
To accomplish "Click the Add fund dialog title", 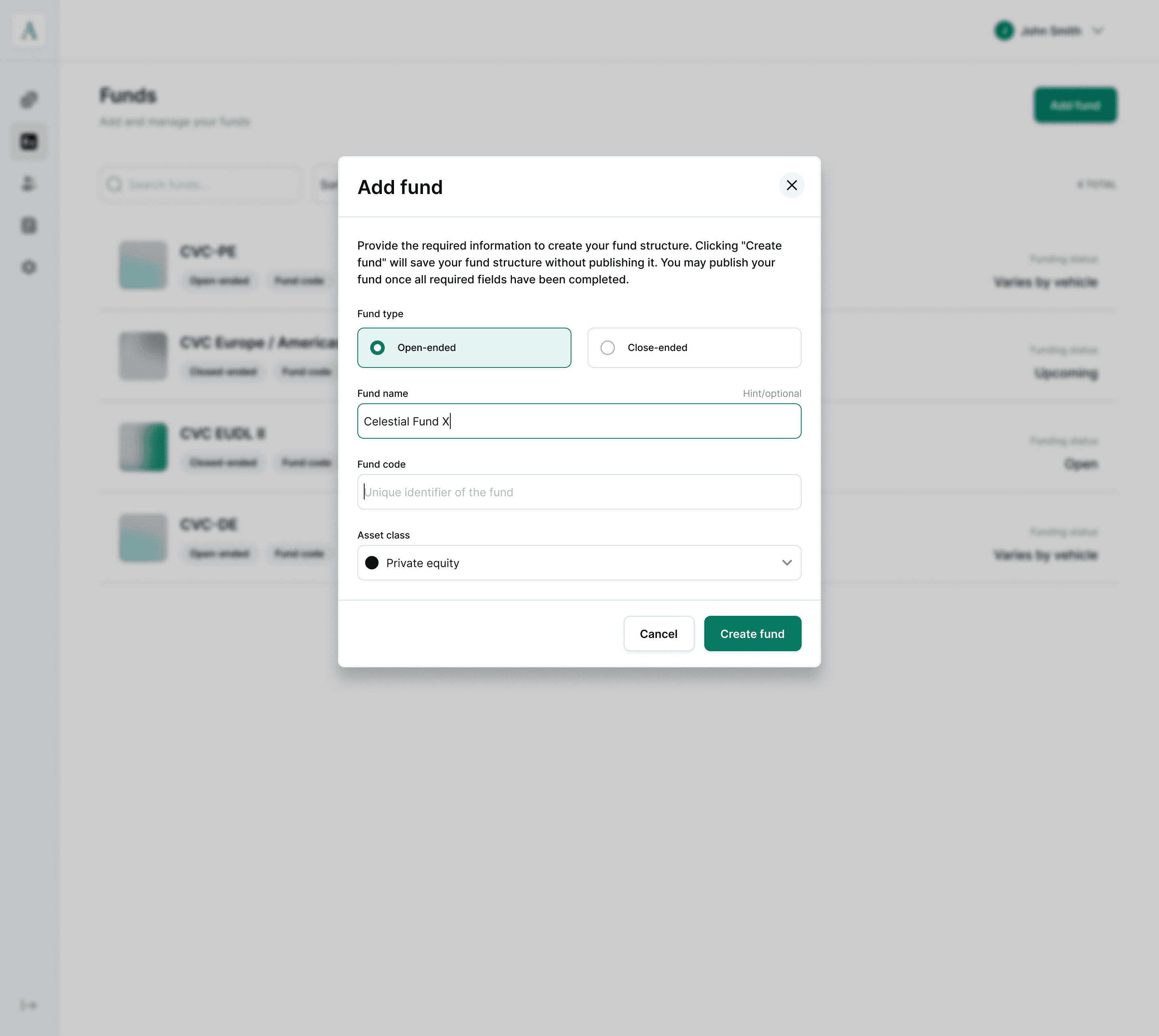I will [x=400, y=187].
